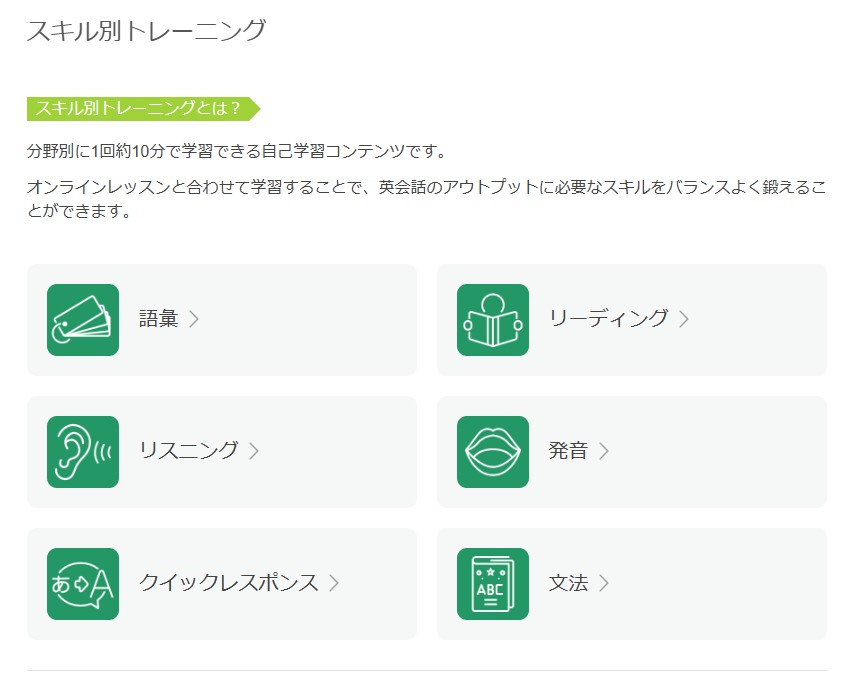Screen dimensions: 859x680
Task: Open the 発音 training card
Action: coord(631,451)
